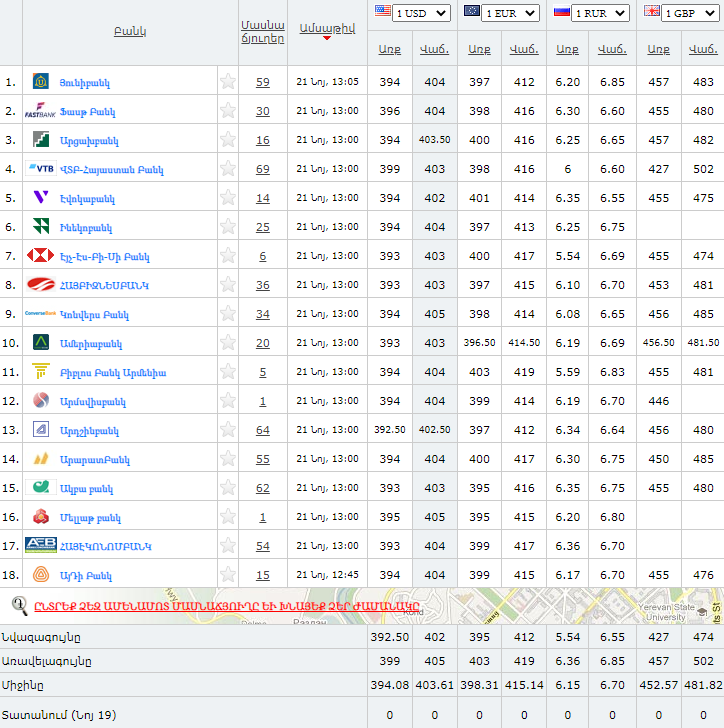Click the VTB bank logo
Screen dimensions: 724x728
pyautogui.click(x=41, y=169)
